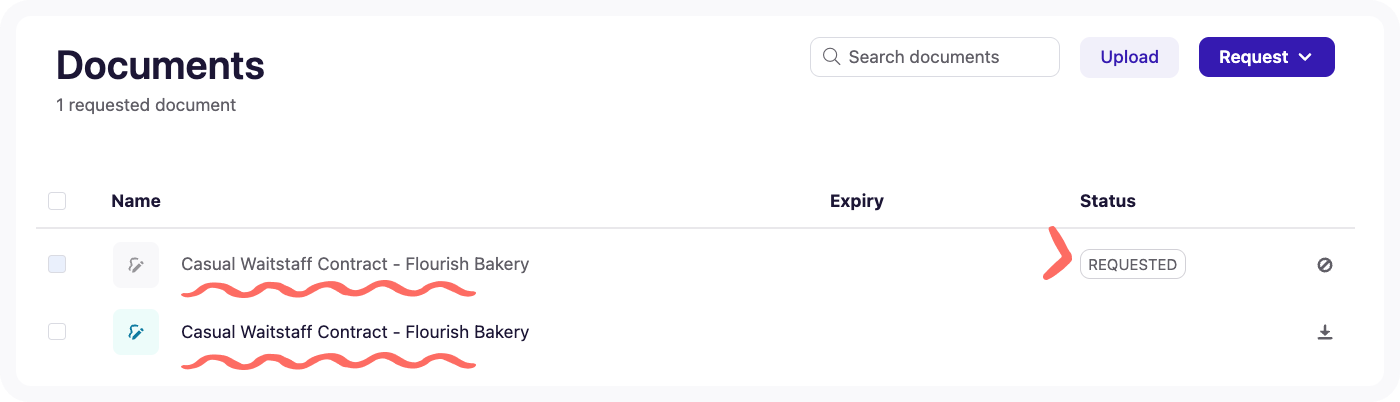Click the "1 requested document" subtitle text
The height and width of the screenshot is (402, 1400).
coord(146,105)
